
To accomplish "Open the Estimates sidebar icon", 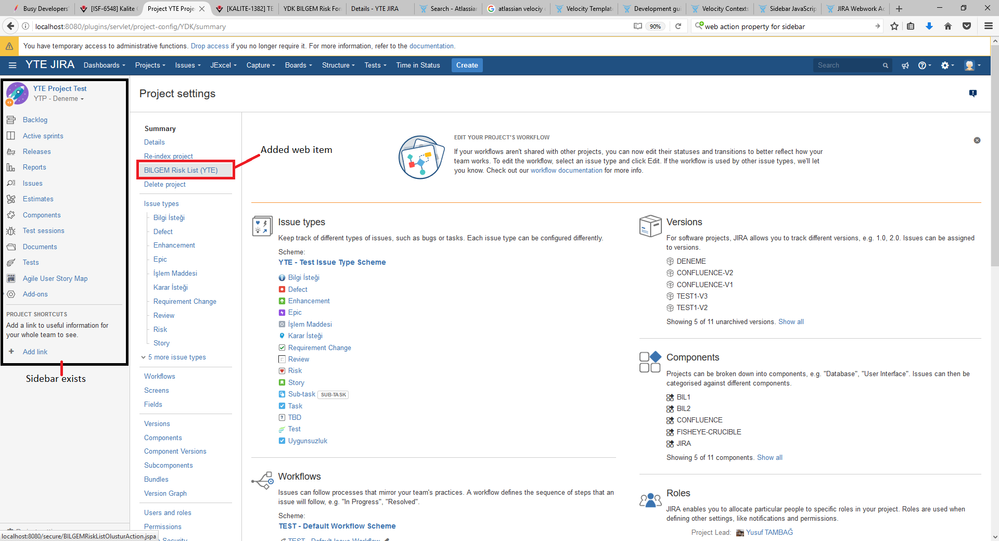I will 11,199.
